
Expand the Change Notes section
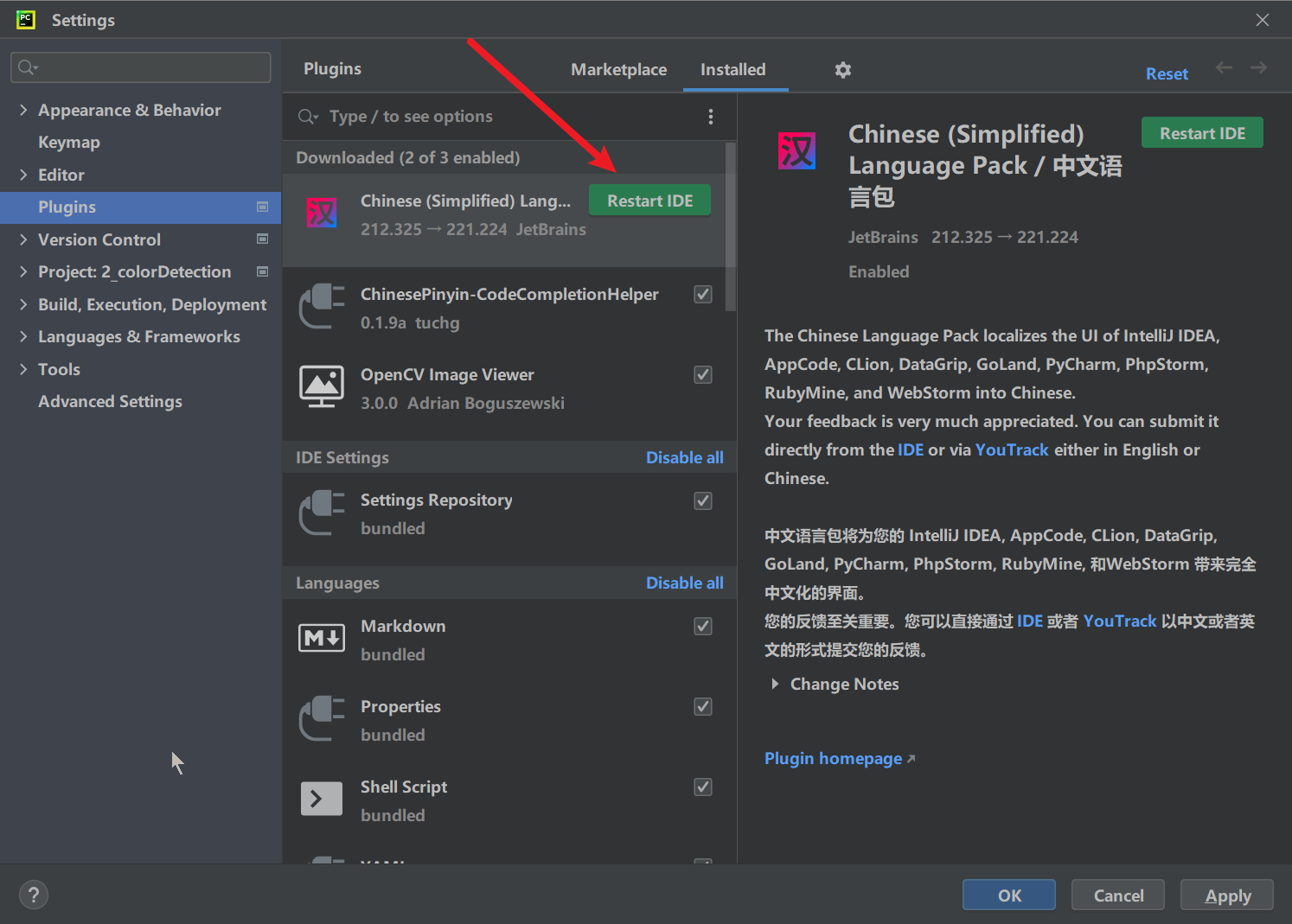pos(775,684)
